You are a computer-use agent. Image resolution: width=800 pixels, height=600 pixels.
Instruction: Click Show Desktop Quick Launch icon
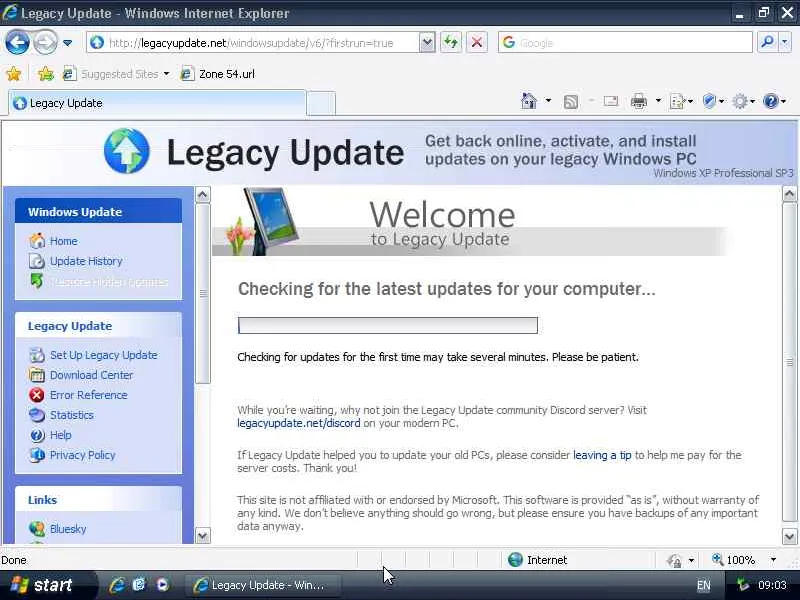pyautogui.click(x=139, y=585)
